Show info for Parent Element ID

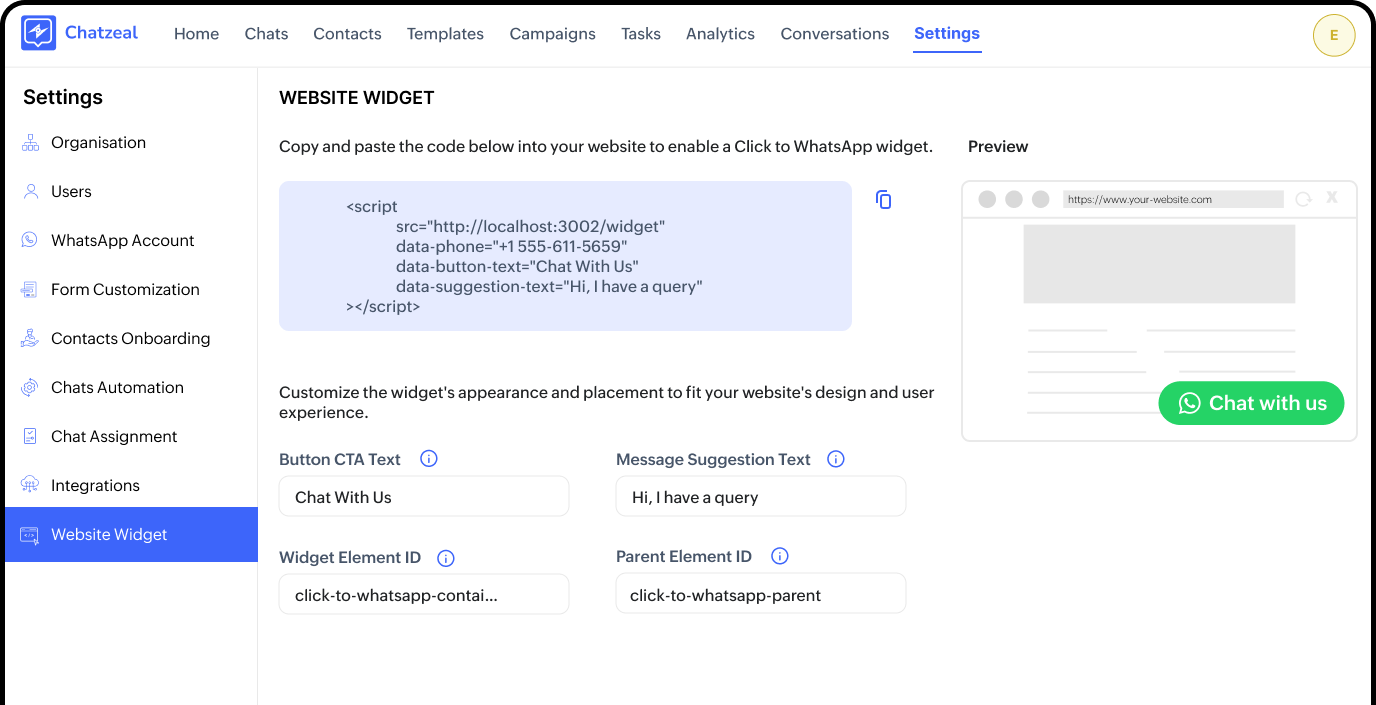point(780,556)
